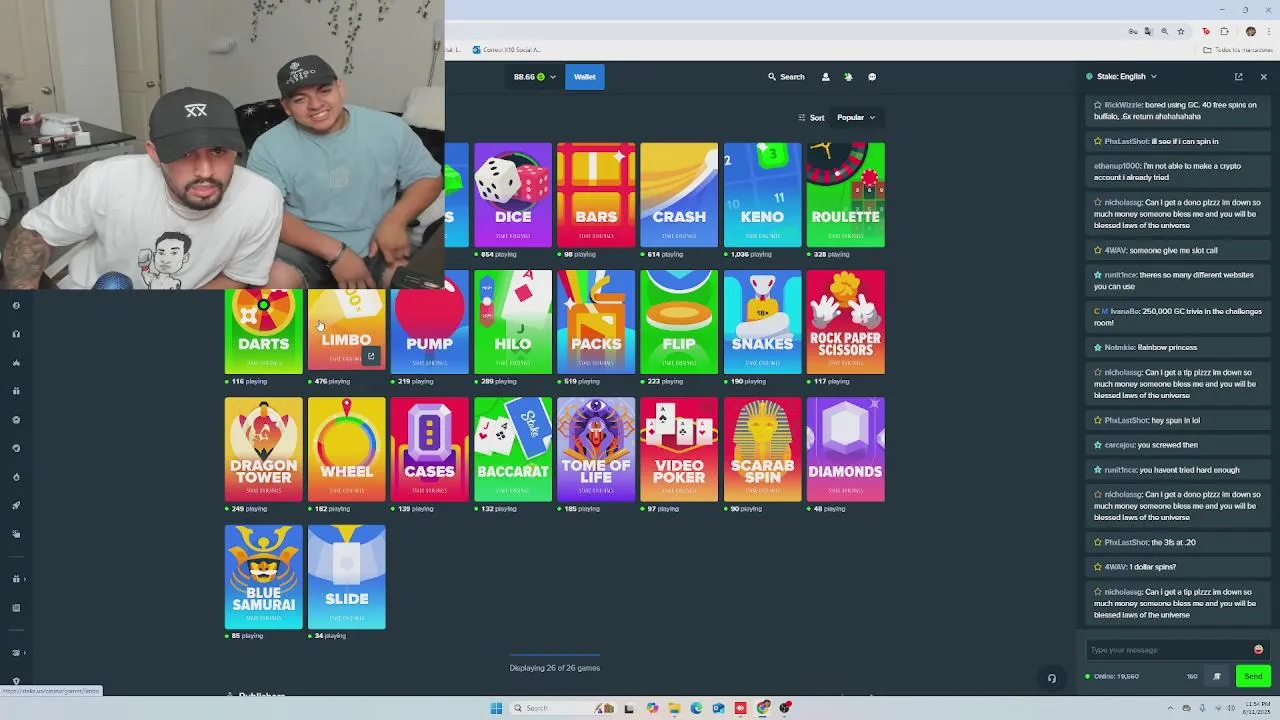Open the Video Poker game

679,449
